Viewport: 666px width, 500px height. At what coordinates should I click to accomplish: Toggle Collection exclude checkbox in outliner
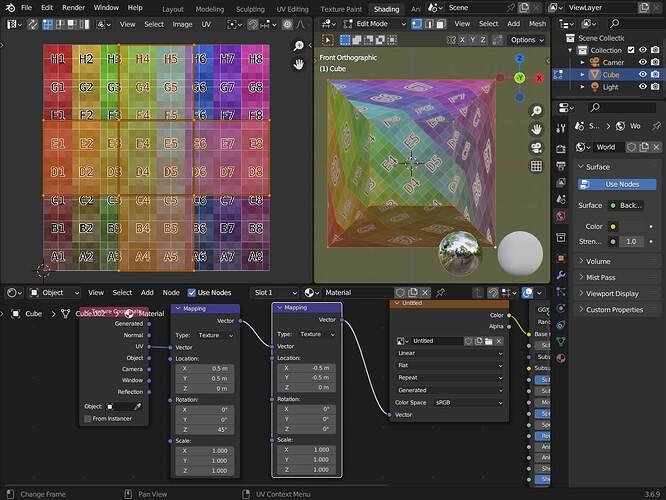(631, 50)
